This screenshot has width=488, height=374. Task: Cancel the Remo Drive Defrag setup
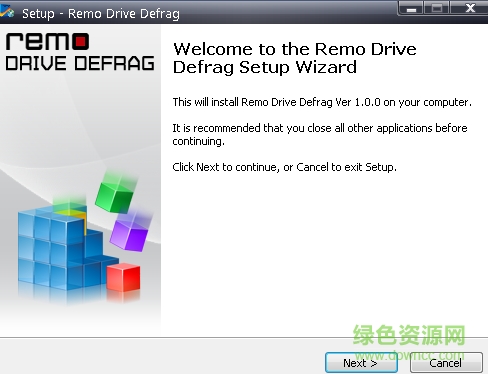pos(446,362)
